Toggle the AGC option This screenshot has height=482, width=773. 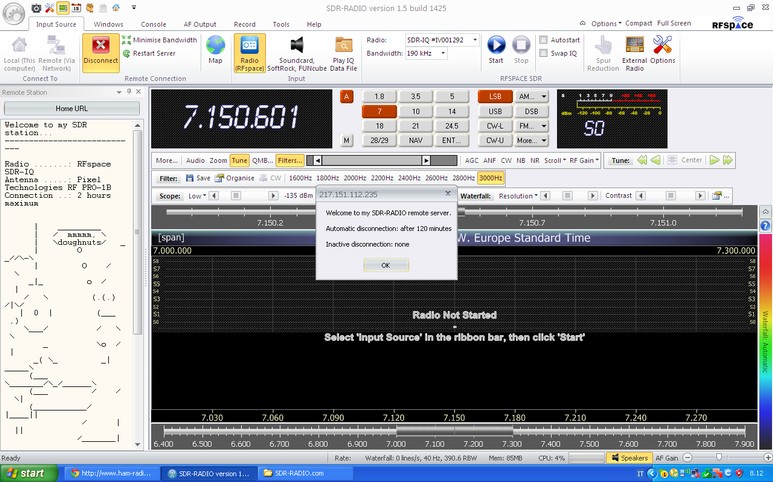coord(472,160)
